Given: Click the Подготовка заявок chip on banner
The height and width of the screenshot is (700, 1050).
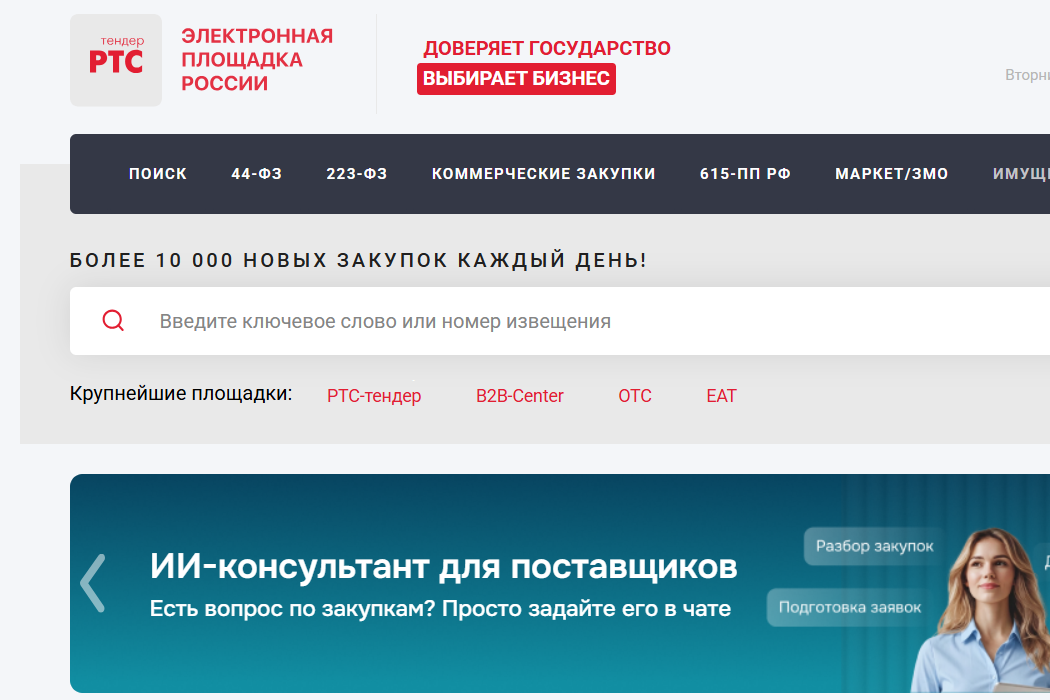Looking at the screenshot, I should click(850, 608).
